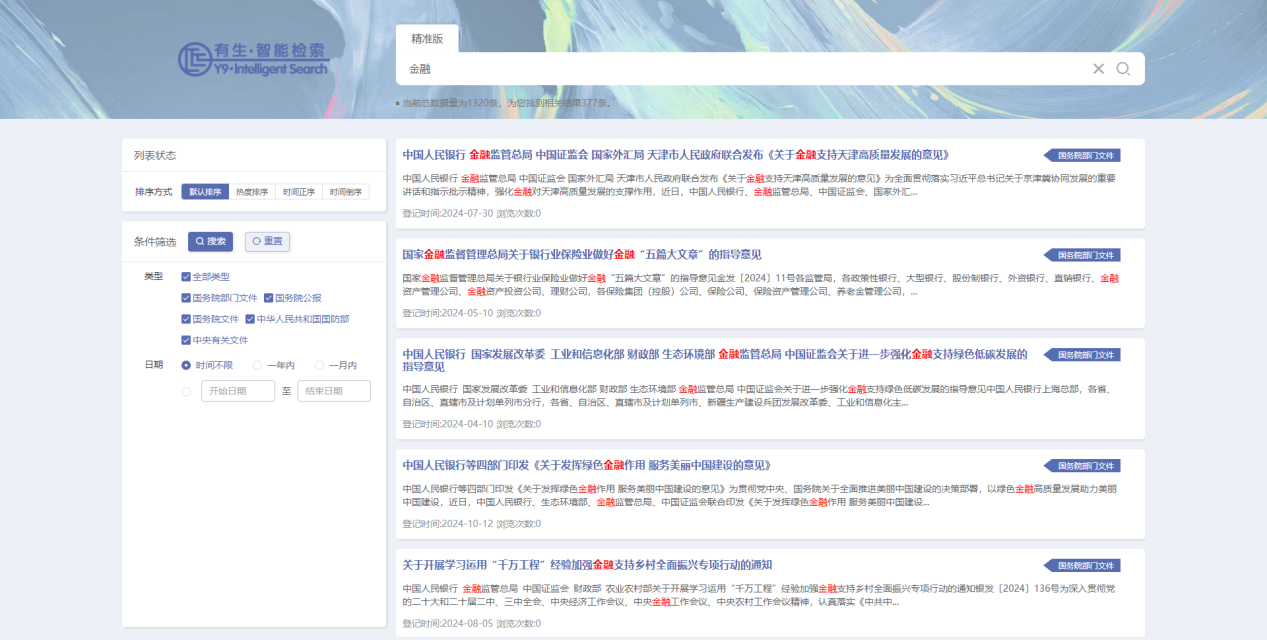Open the 开始日期 date picker field
The image size is (1267, 640).
[x=238, y=391]
